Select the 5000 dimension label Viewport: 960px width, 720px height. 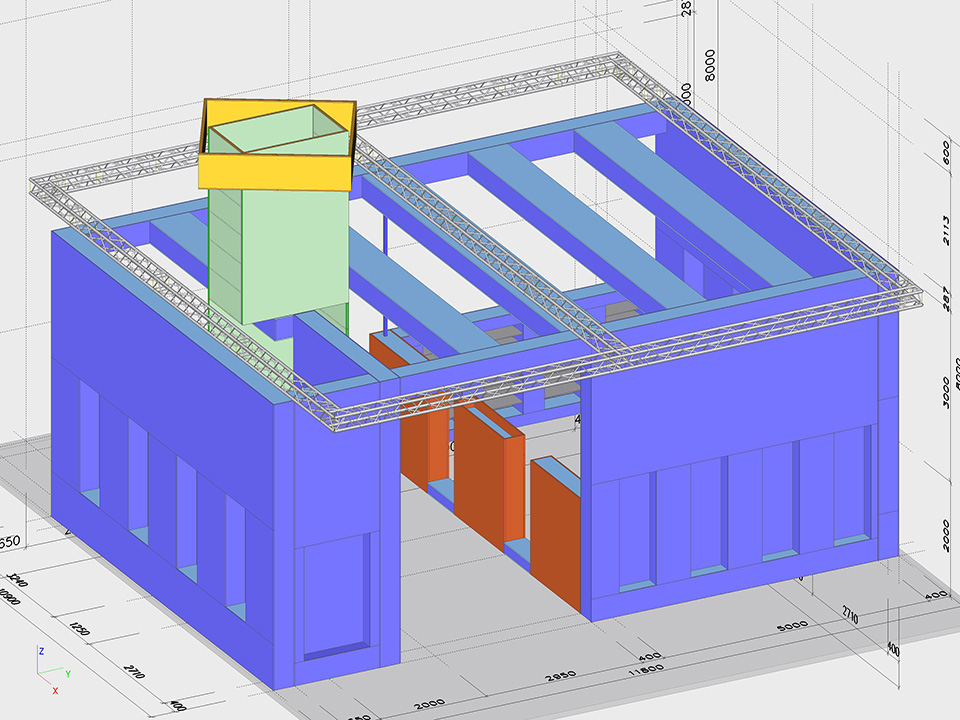pyautogui.click(x=793, y=629)
